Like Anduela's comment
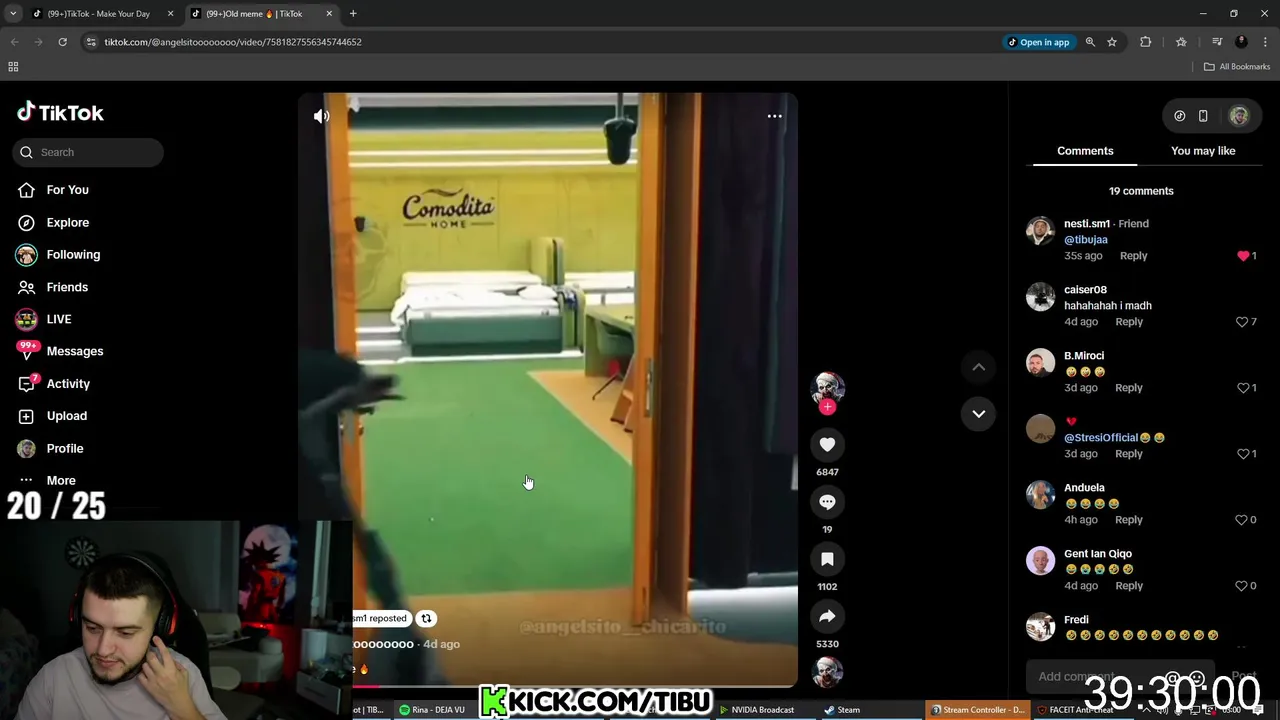 (x=1242, y=520)
